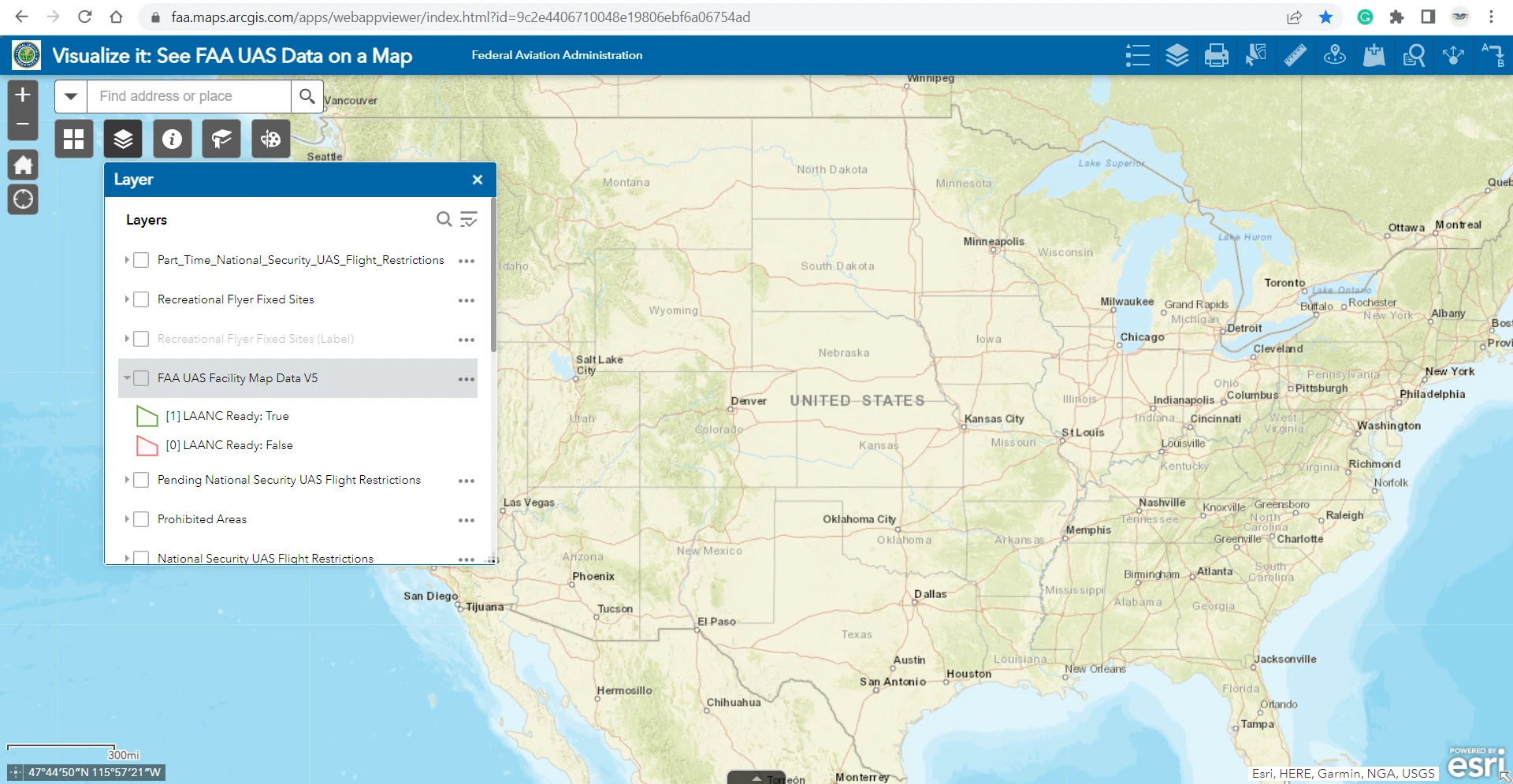1513x784 pixels.
Task: Open options menu for Recreational Flyer Fixed Sites
Action: pos(467,300)
